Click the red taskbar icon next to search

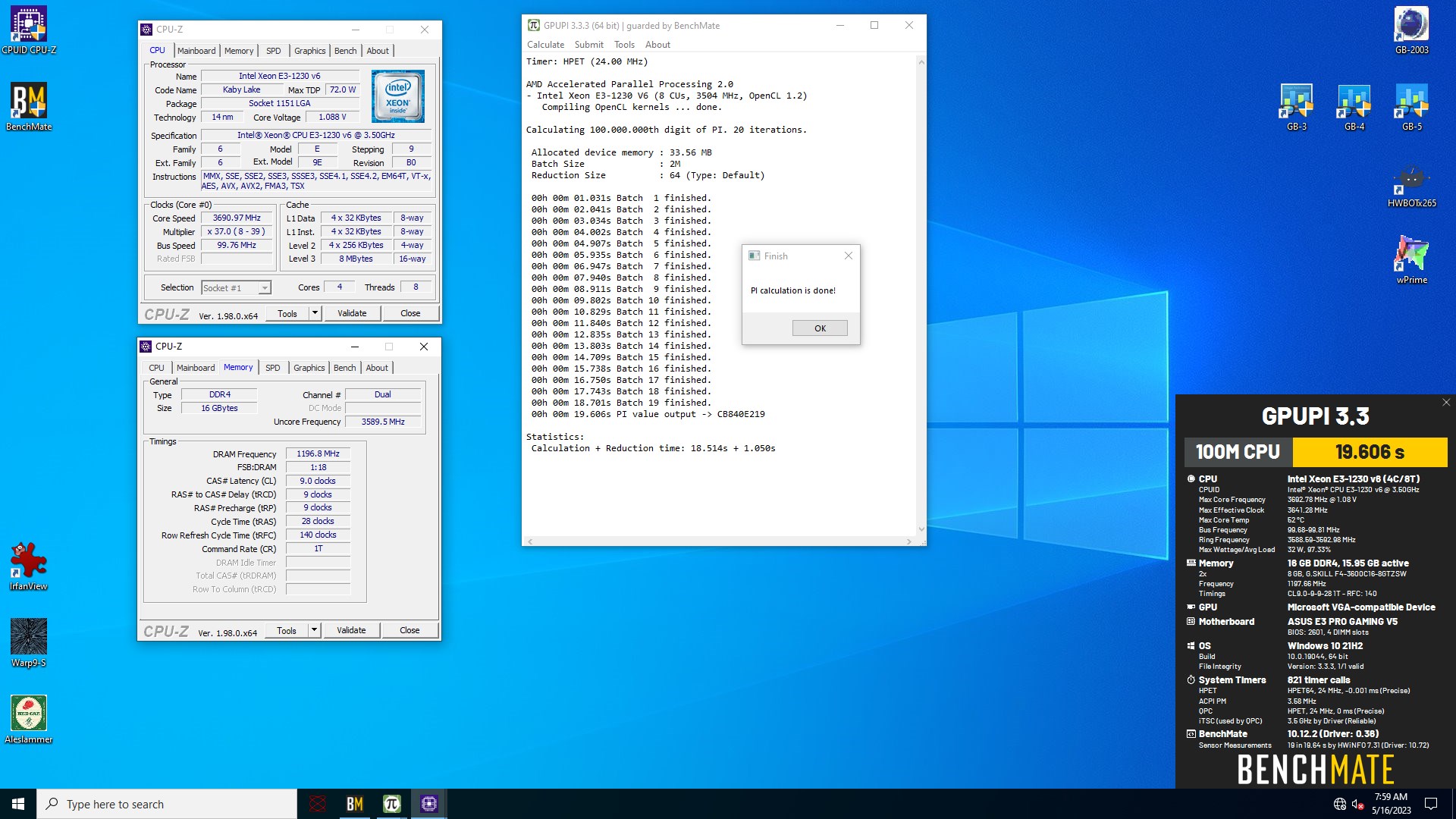(318, 804)
